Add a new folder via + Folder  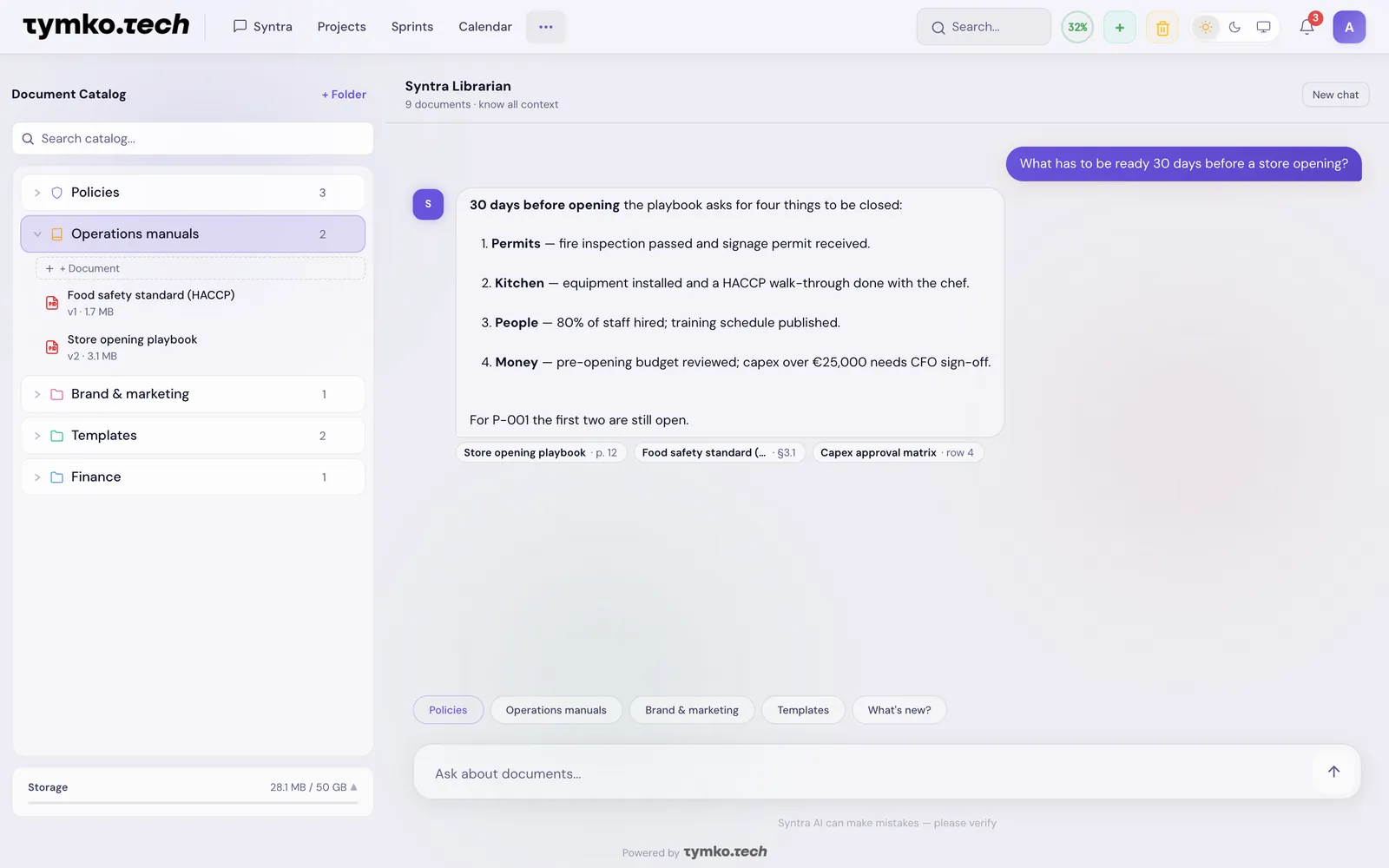[344, 95]
